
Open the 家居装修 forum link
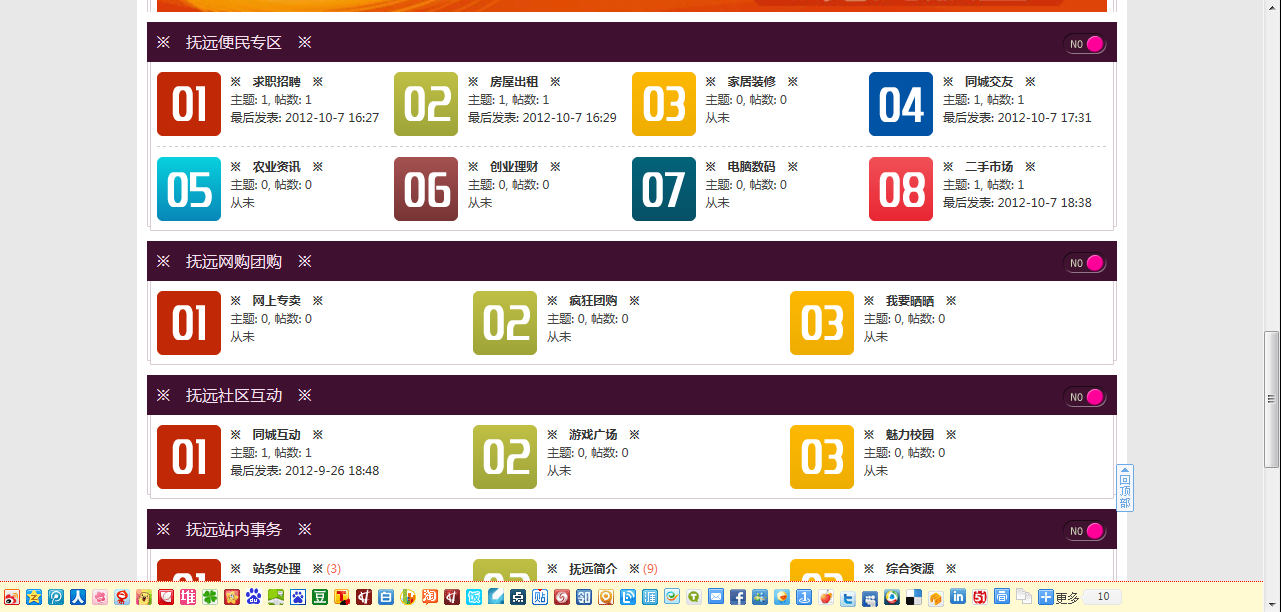(751, 82)
